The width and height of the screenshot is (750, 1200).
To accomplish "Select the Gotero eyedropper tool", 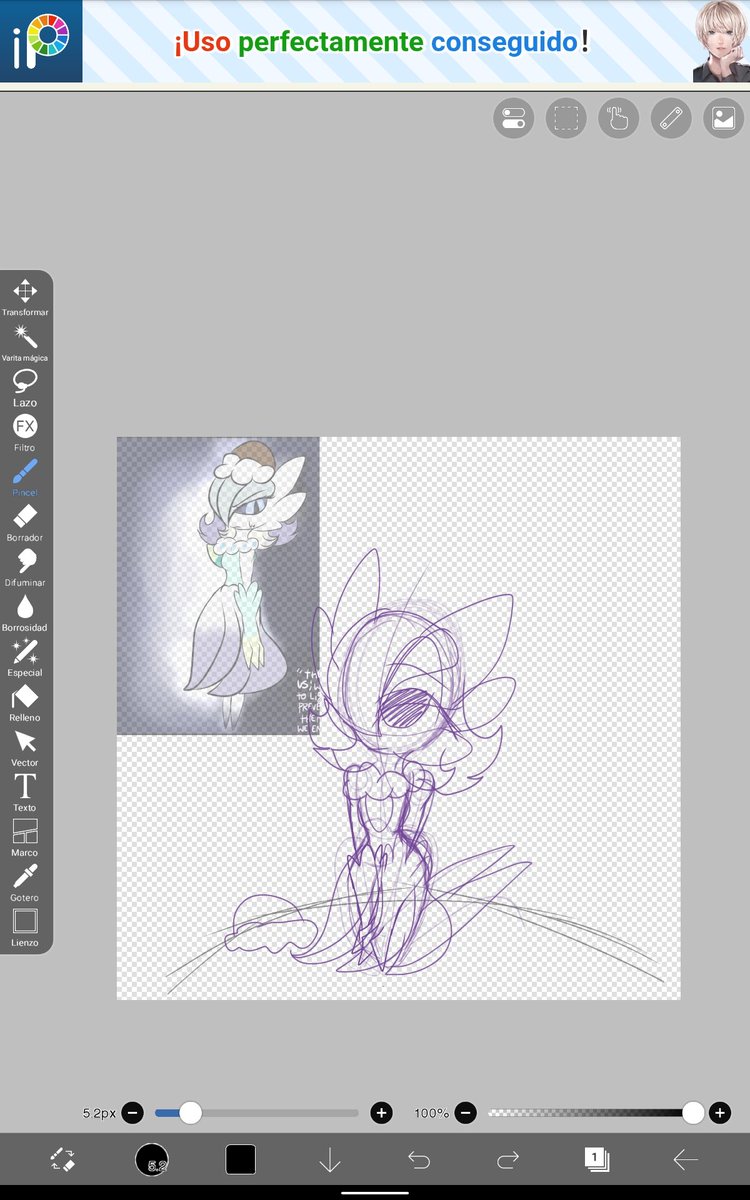I will click(x=25, y=882).
